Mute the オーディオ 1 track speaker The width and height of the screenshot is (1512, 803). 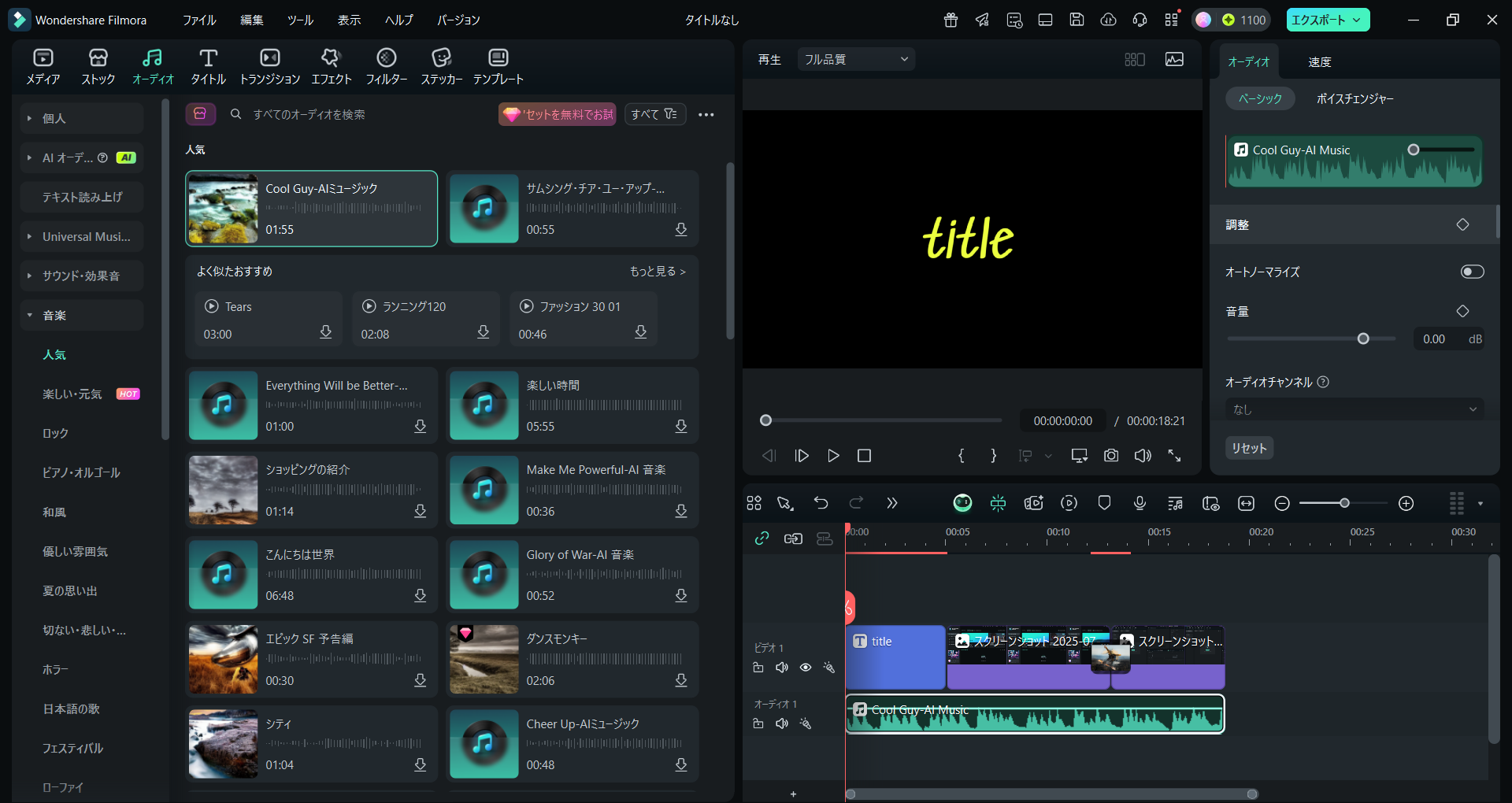(781, 723)
